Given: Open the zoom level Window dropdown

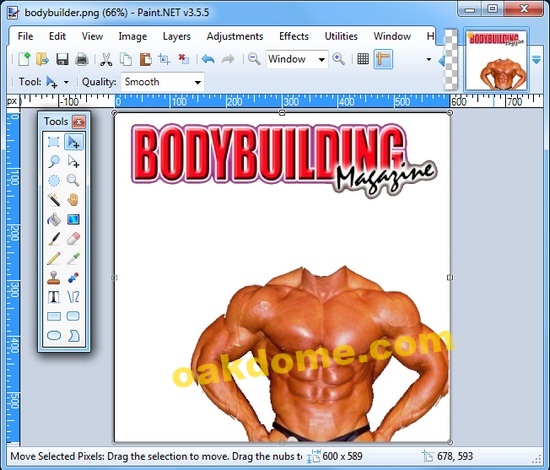Looking at the screenshot, I should 297,59.
